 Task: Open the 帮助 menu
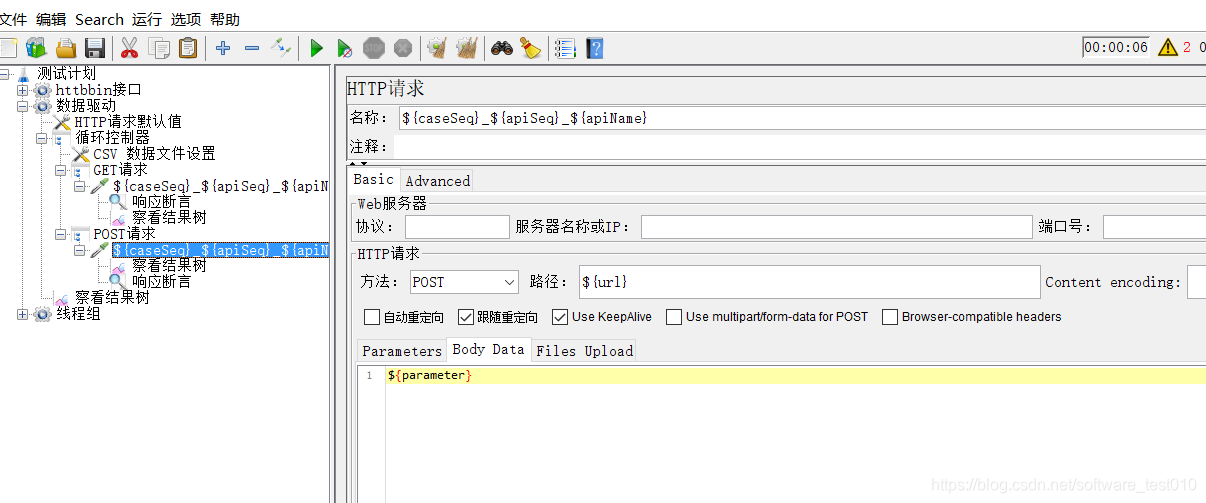(x=225, y=19)
